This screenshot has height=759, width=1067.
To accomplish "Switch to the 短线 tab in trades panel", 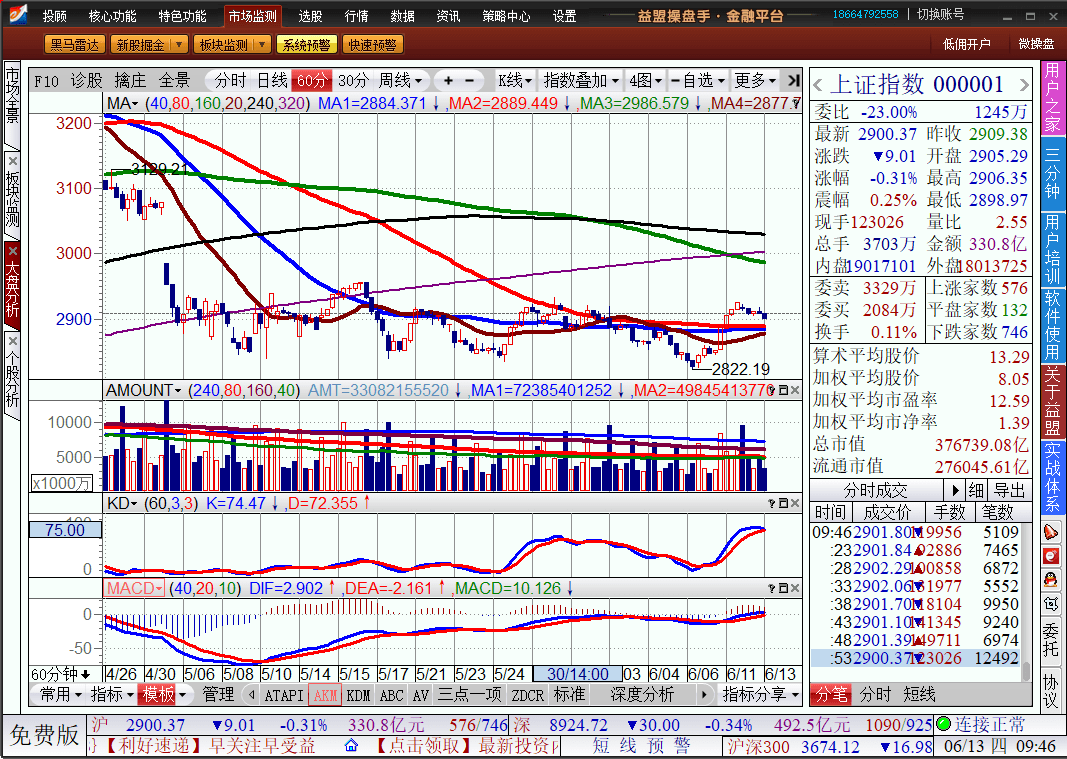I will pyautogui.click(x=919, y=694).
